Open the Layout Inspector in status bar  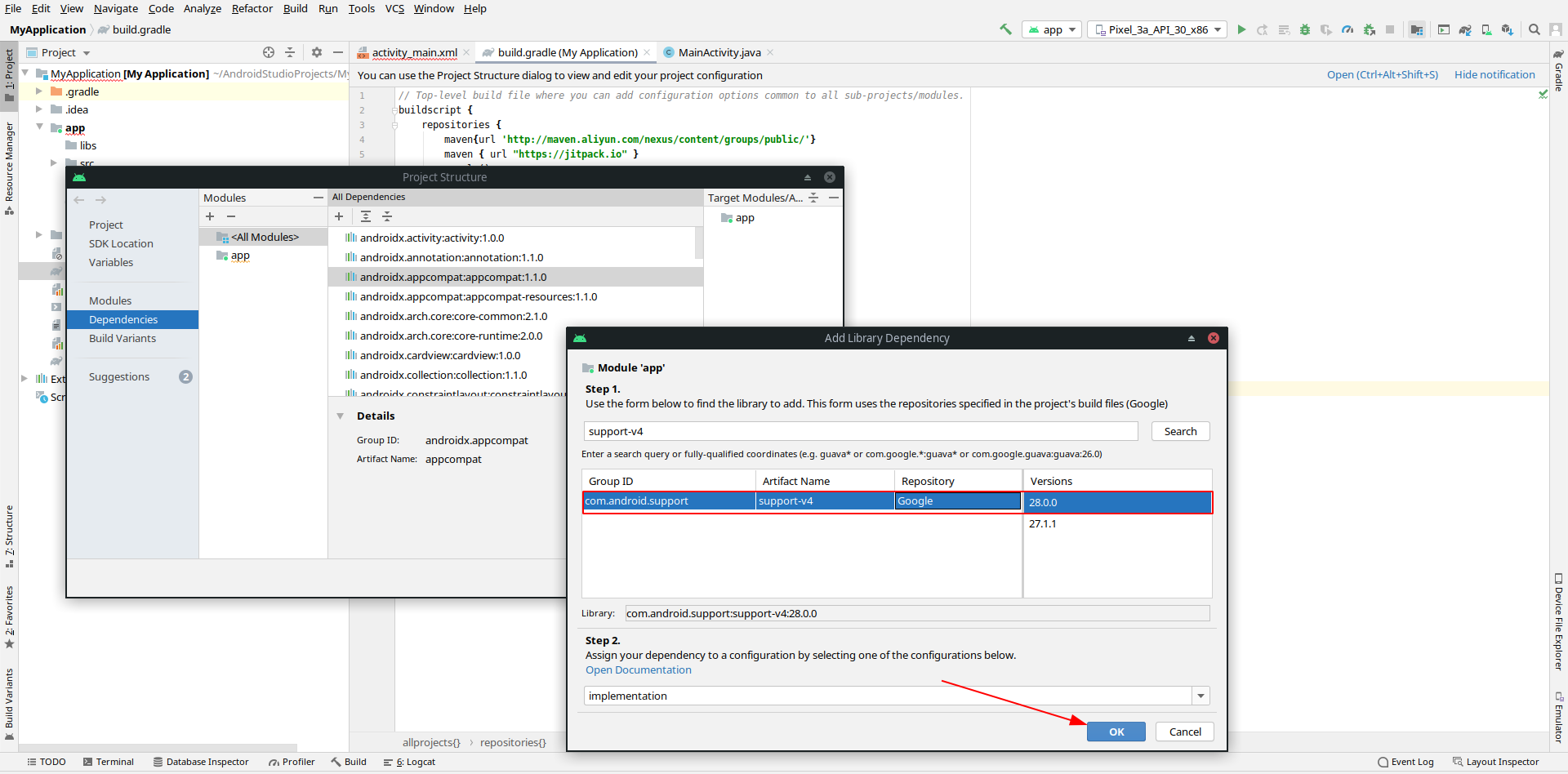[x=1495, y=762]
